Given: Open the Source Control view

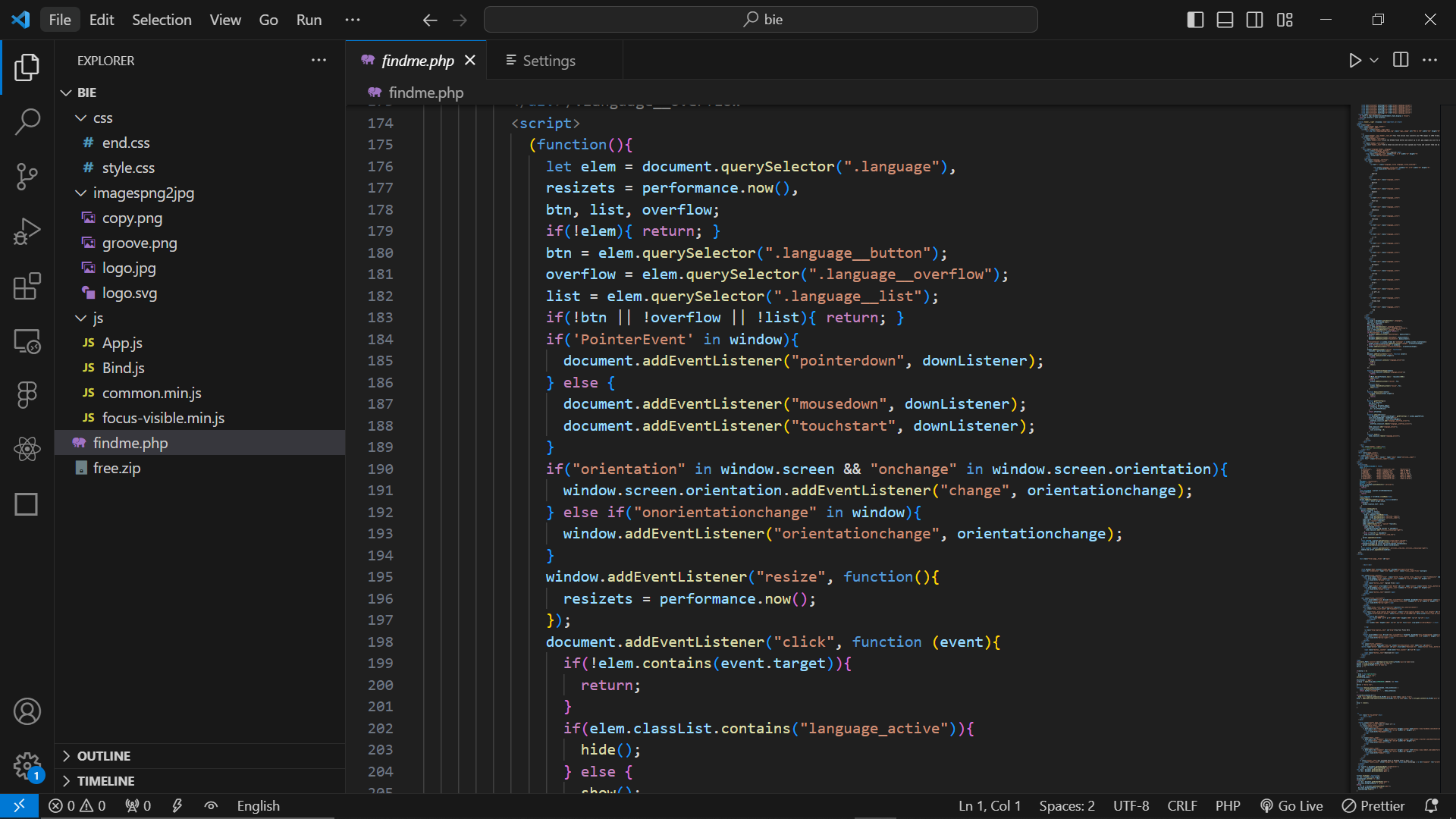Looking at the screenshot, I should pos(27,176).
